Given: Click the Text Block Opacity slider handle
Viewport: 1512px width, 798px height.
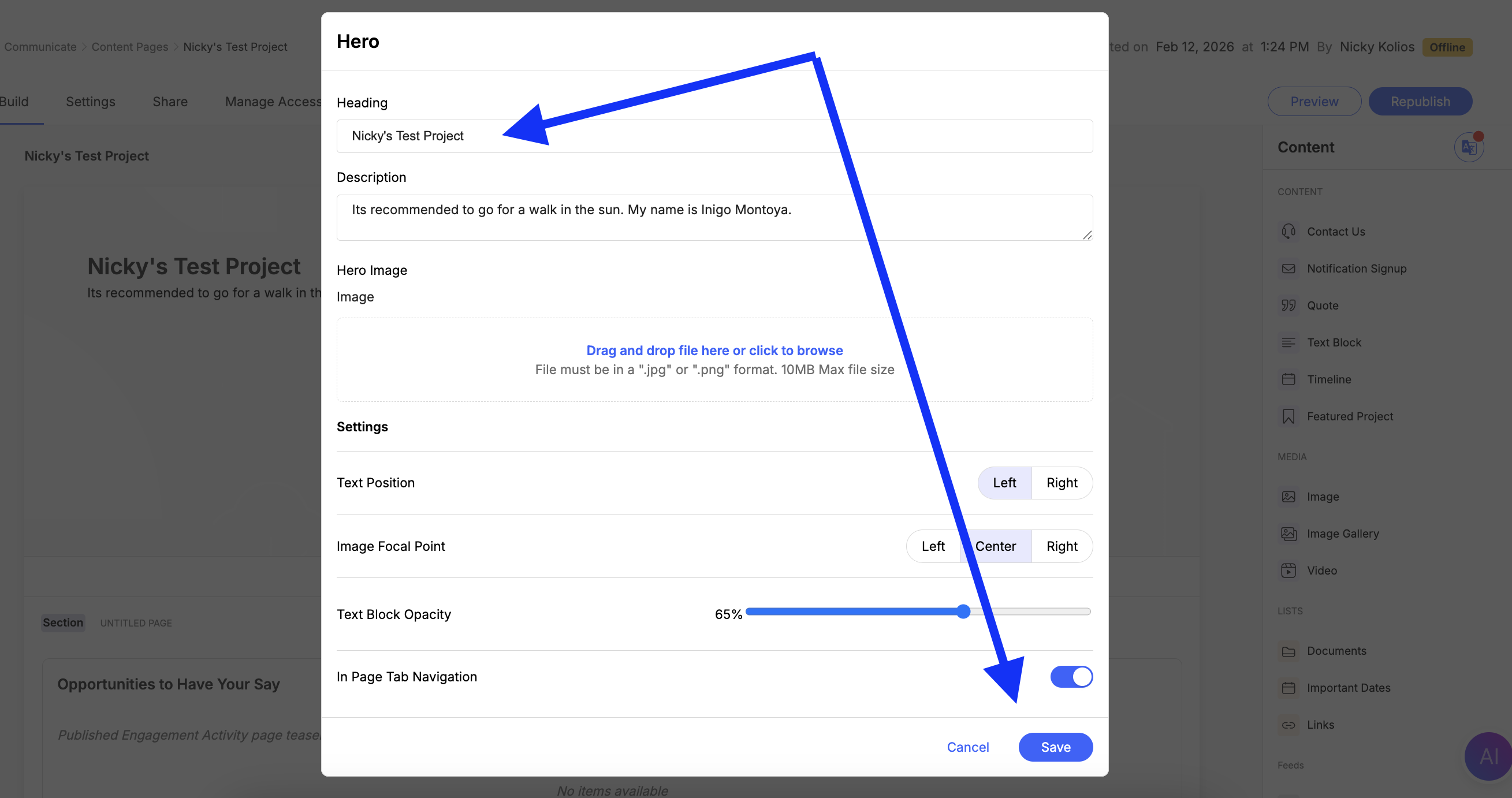Looking at the screenshot, I should pos(963,612).
